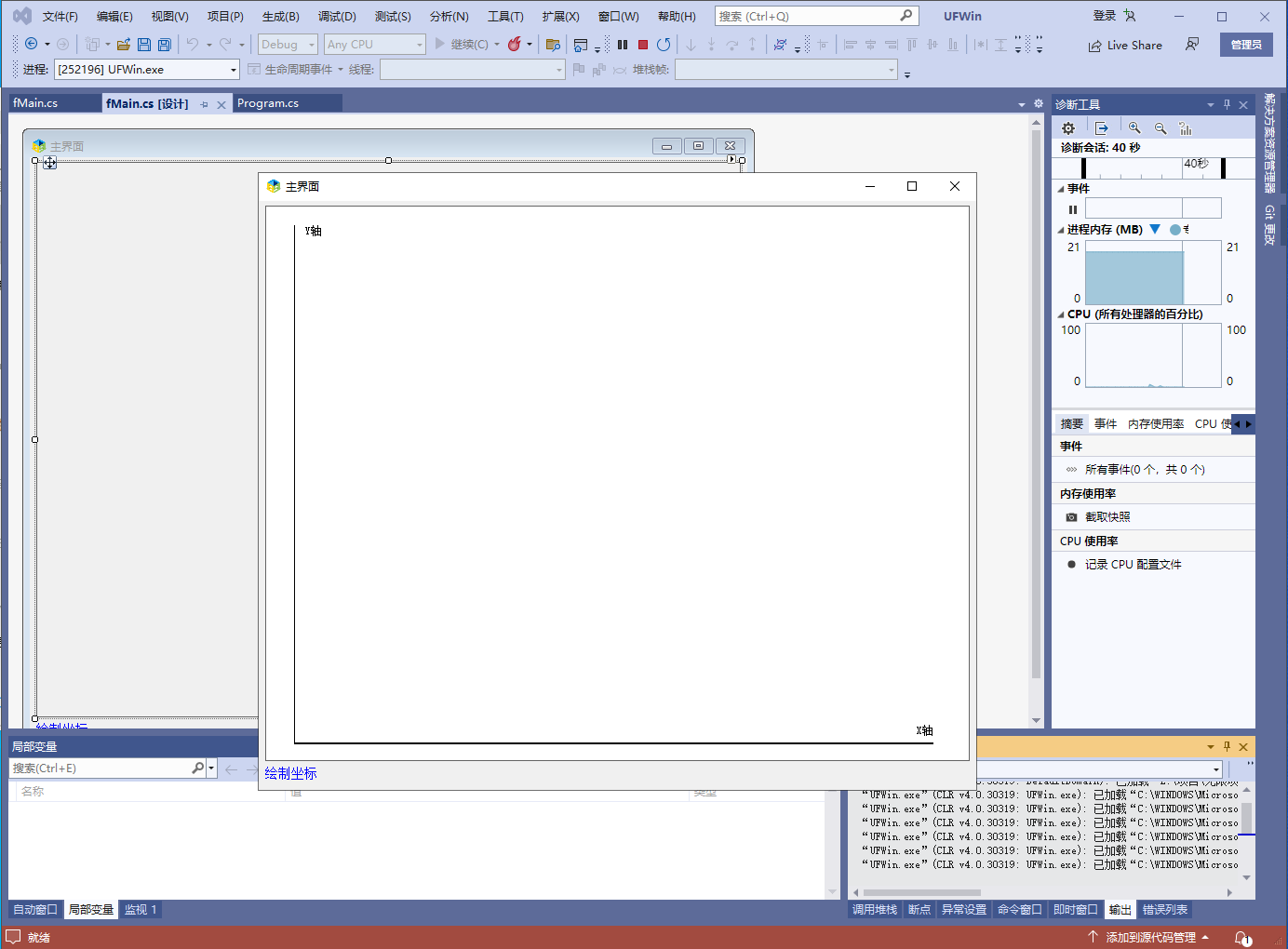Click the feedback person icon
The image size is (1288, 949).
(1192, 45)
